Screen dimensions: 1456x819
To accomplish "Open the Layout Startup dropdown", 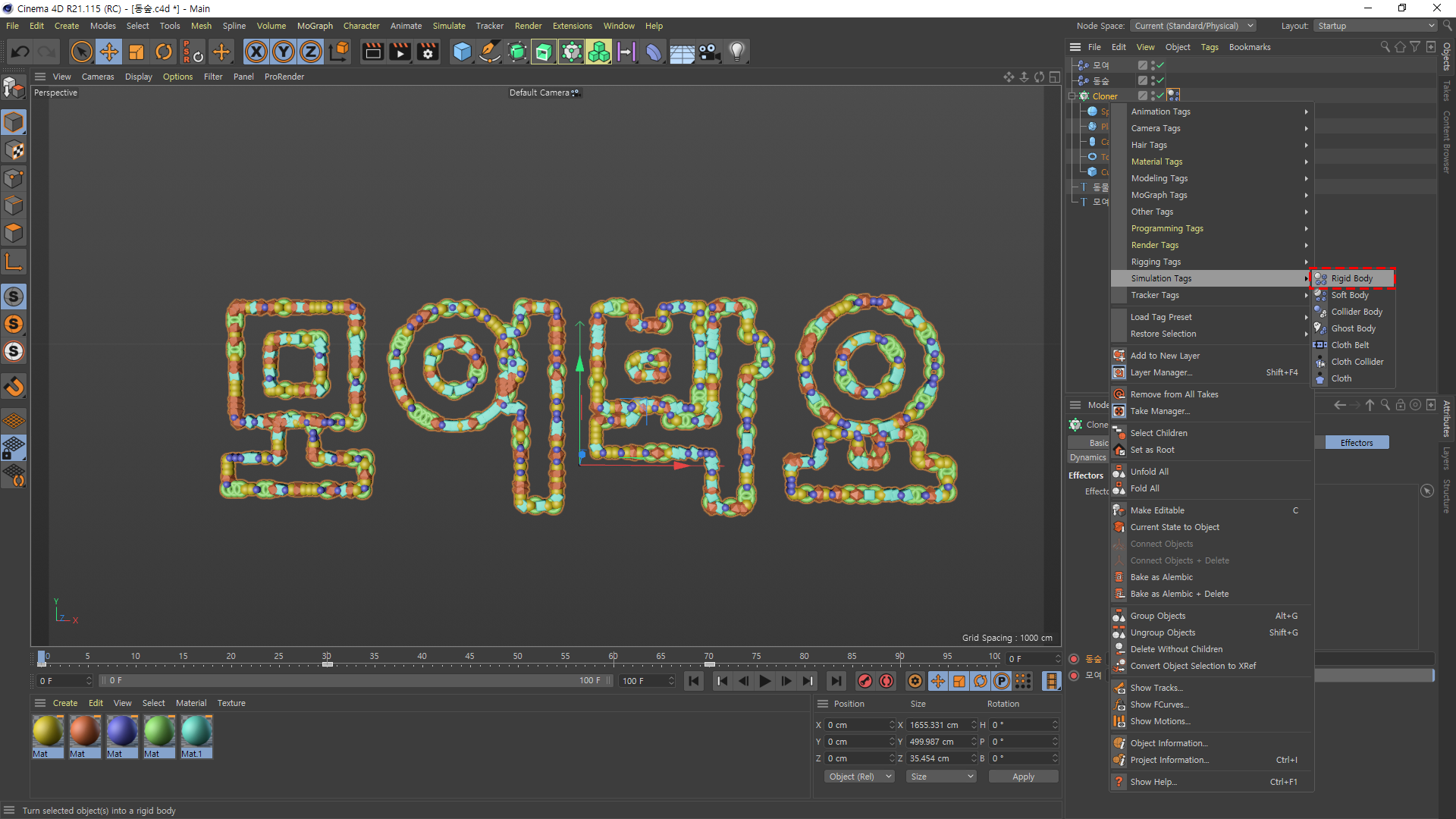I will tap(1376, 26).
